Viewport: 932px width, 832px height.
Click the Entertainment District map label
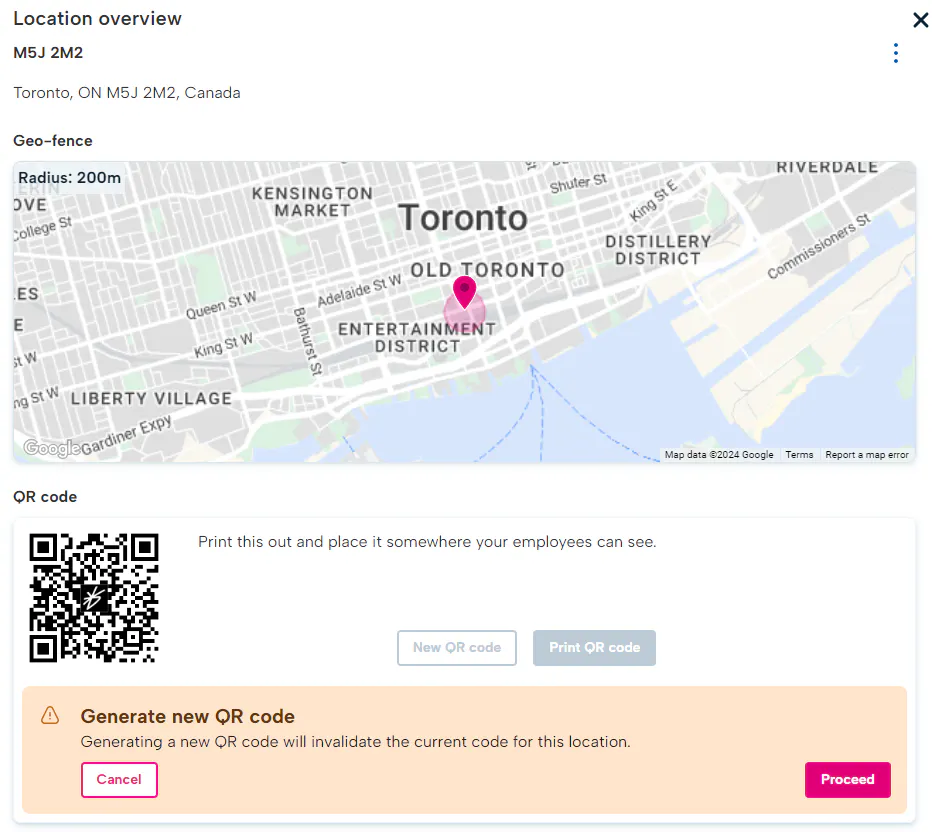point(417,338)
